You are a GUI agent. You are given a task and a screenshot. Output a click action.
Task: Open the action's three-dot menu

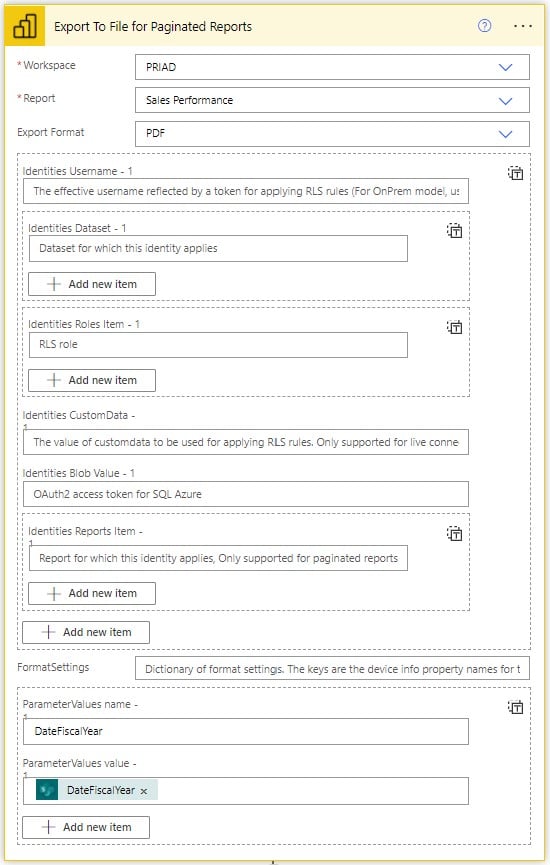tap(522, 26)
